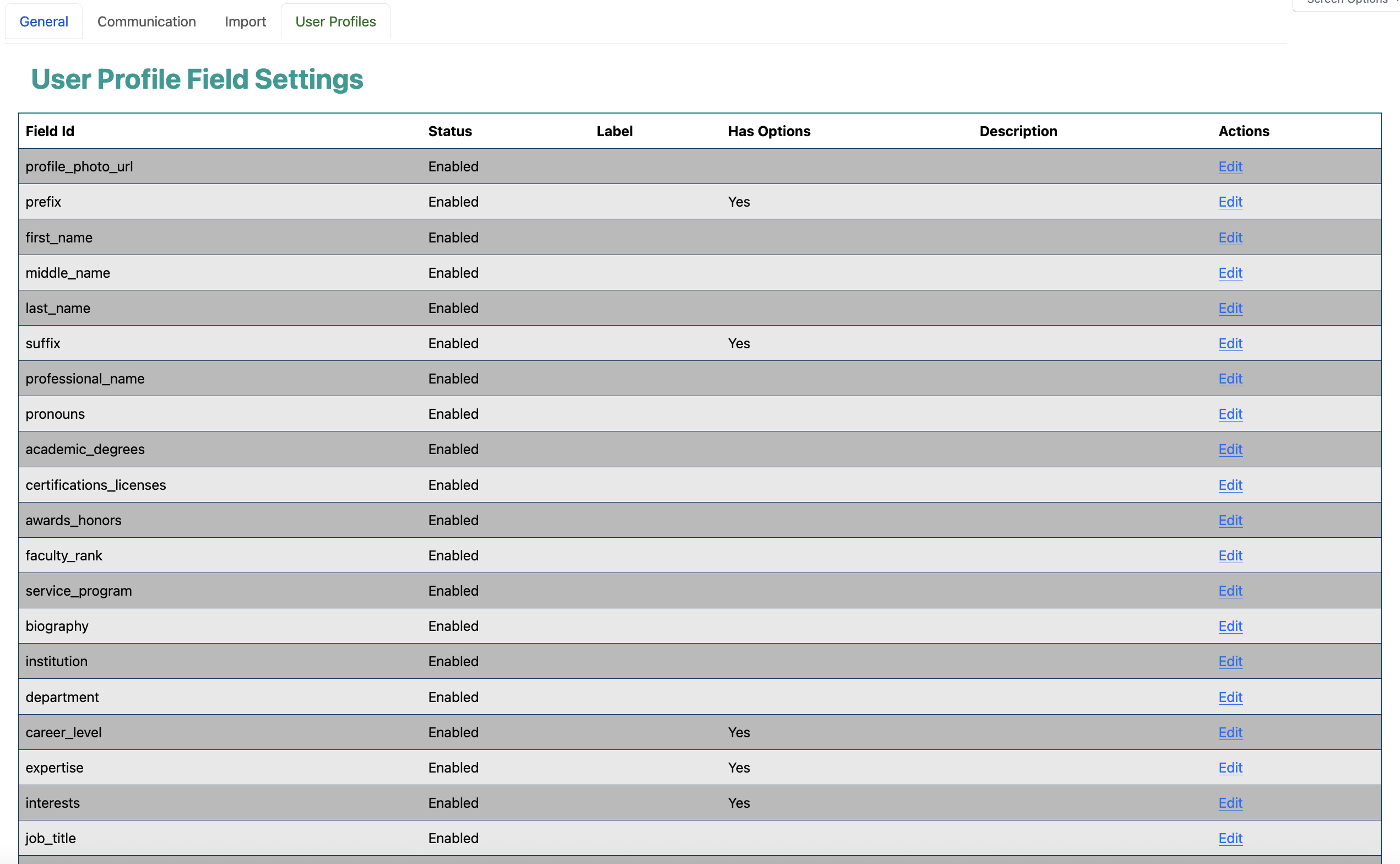Edit the first_name field row

(x=1230, y=237)
